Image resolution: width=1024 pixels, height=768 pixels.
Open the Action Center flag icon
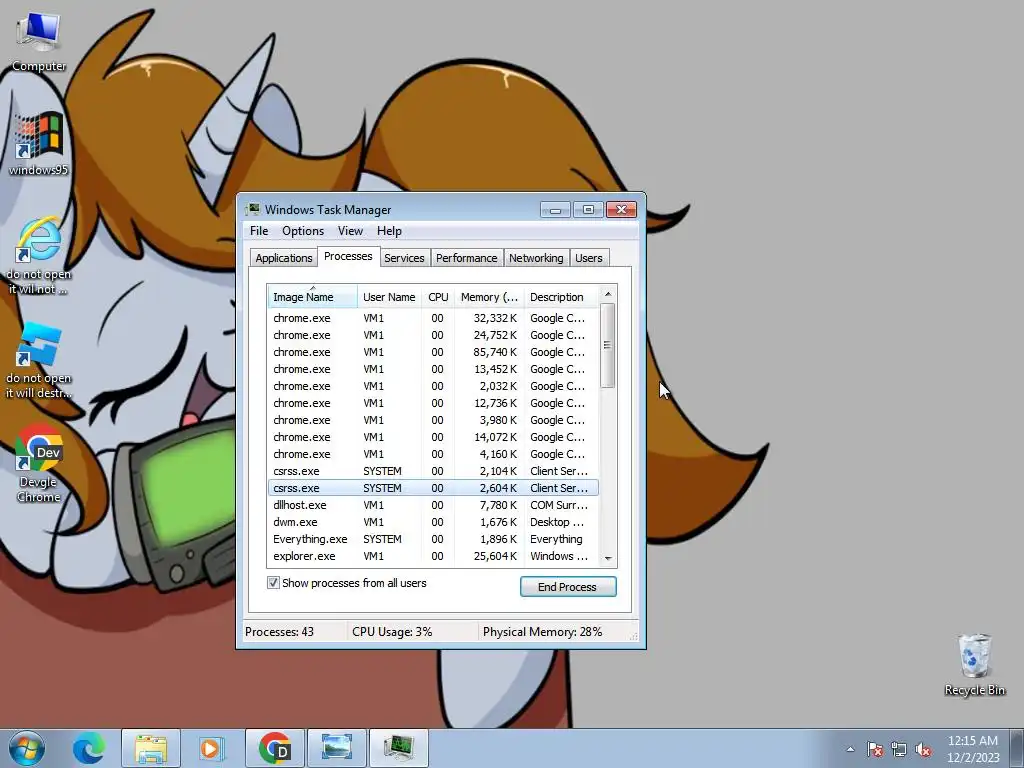(x=874, y=749)
